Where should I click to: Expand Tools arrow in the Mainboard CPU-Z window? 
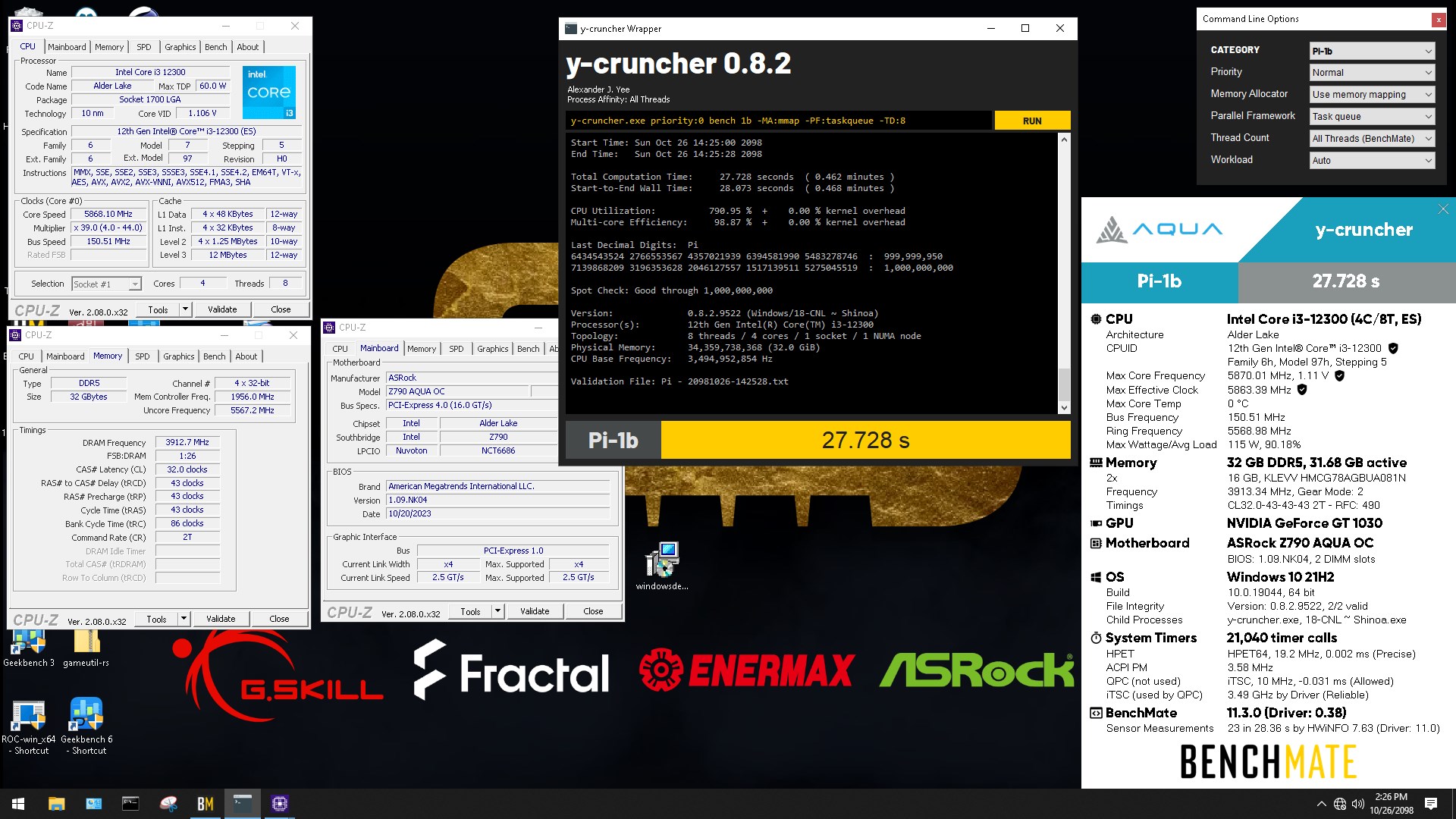click(497, 611)
